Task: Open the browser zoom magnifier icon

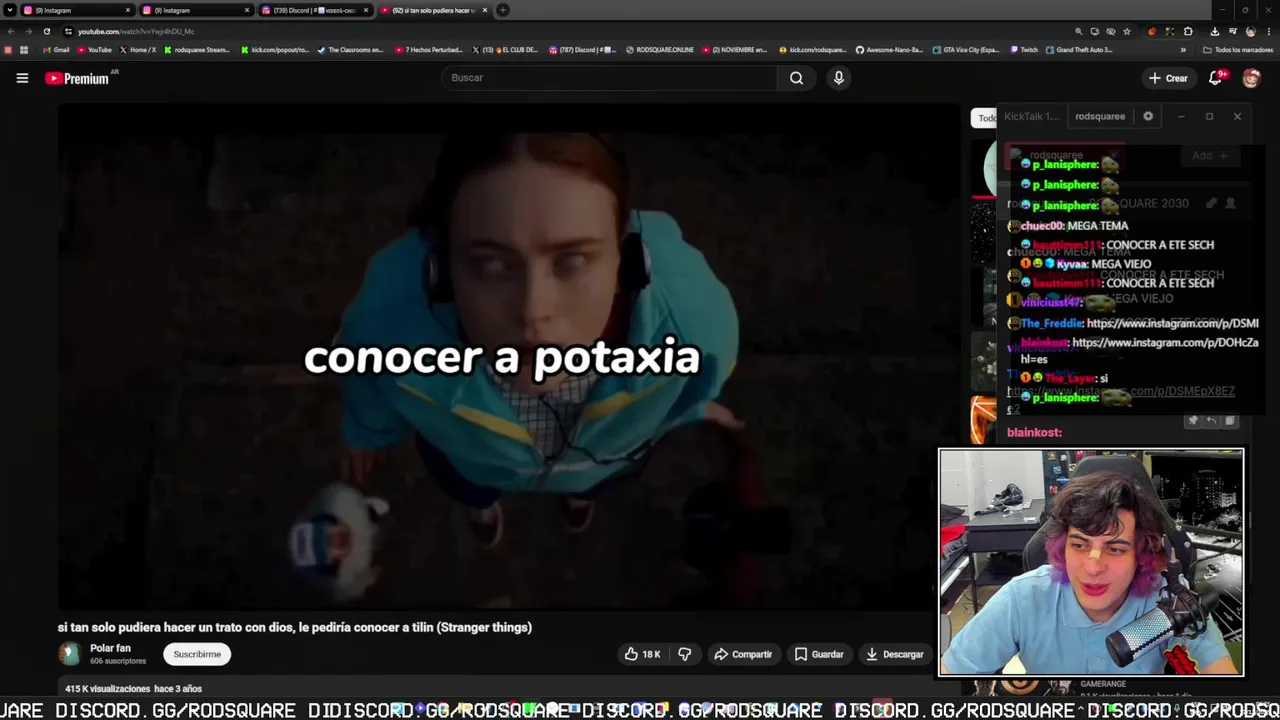Action: click(1078, 31)
